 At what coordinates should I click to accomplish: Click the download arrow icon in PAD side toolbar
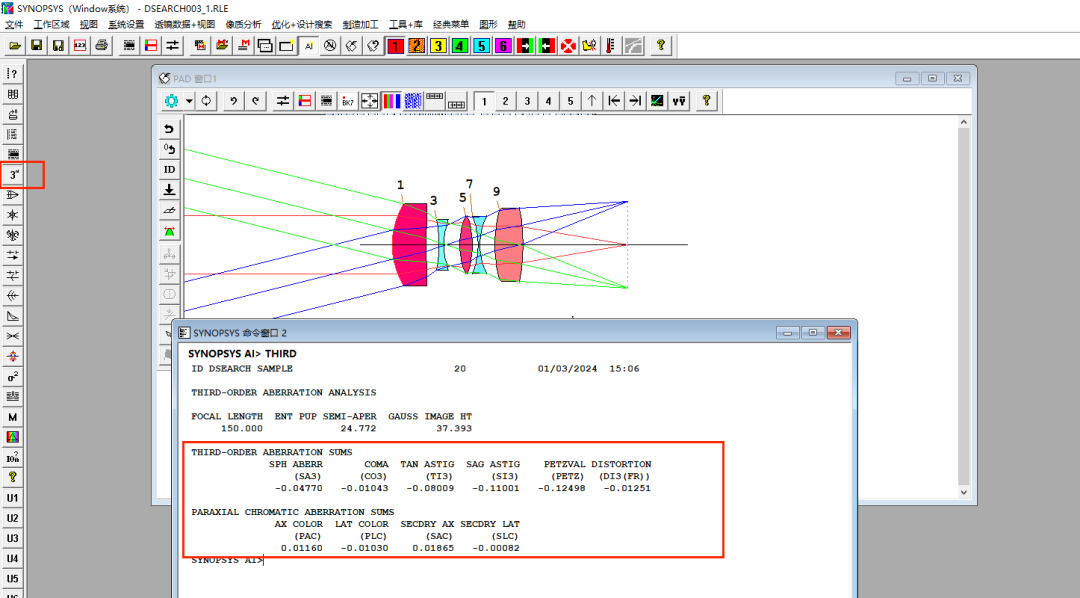[x=169, y=190]
